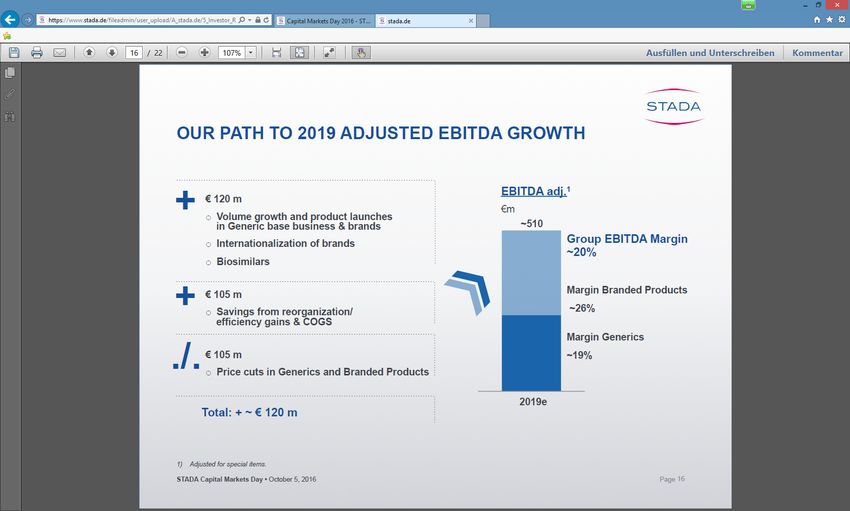Click the browser Forward arrow button
The image size is (850, 511).
click(x=28, y=20)
